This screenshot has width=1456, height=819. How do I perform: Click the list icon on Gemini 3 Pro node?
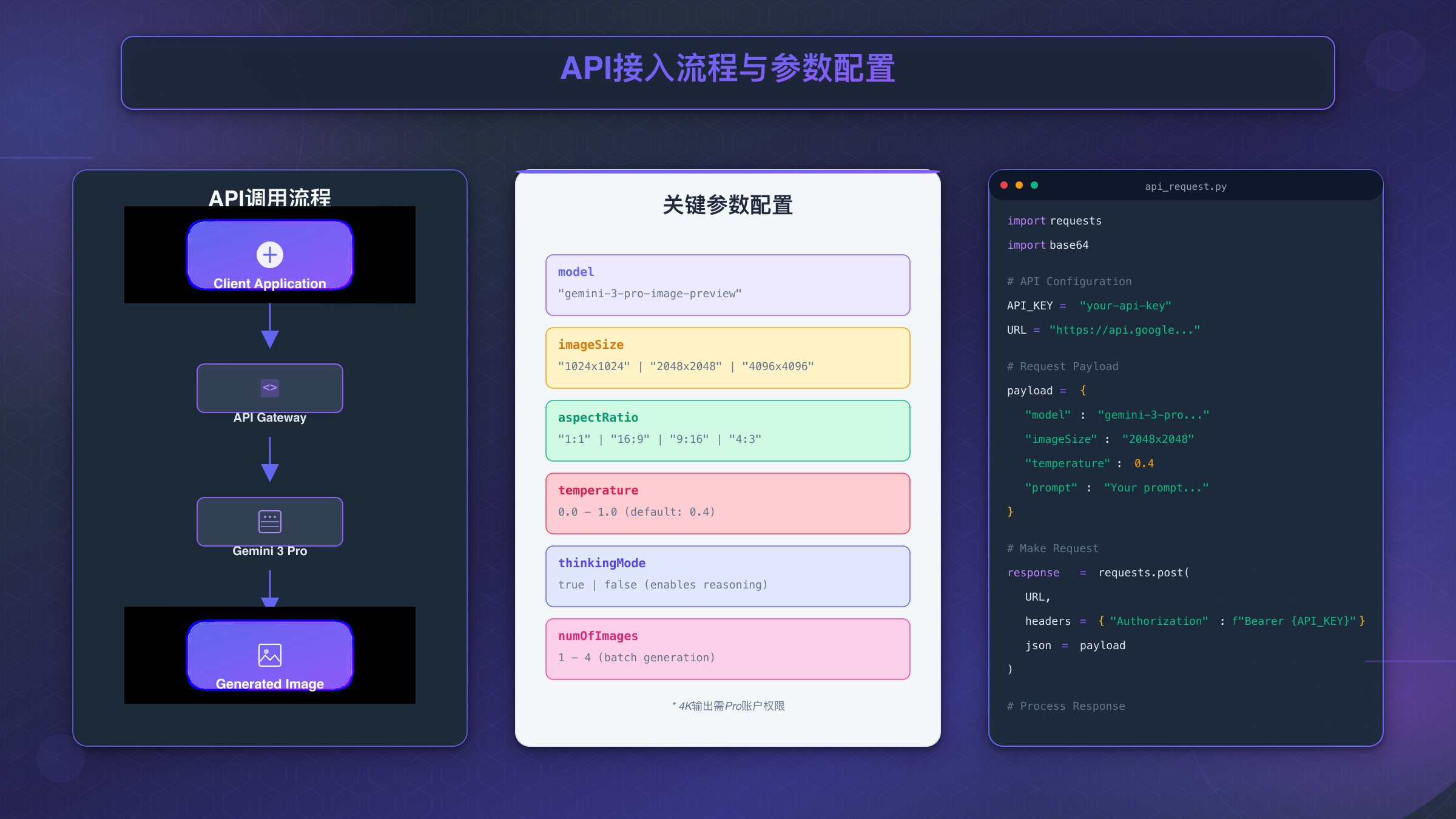pos(269,522)
